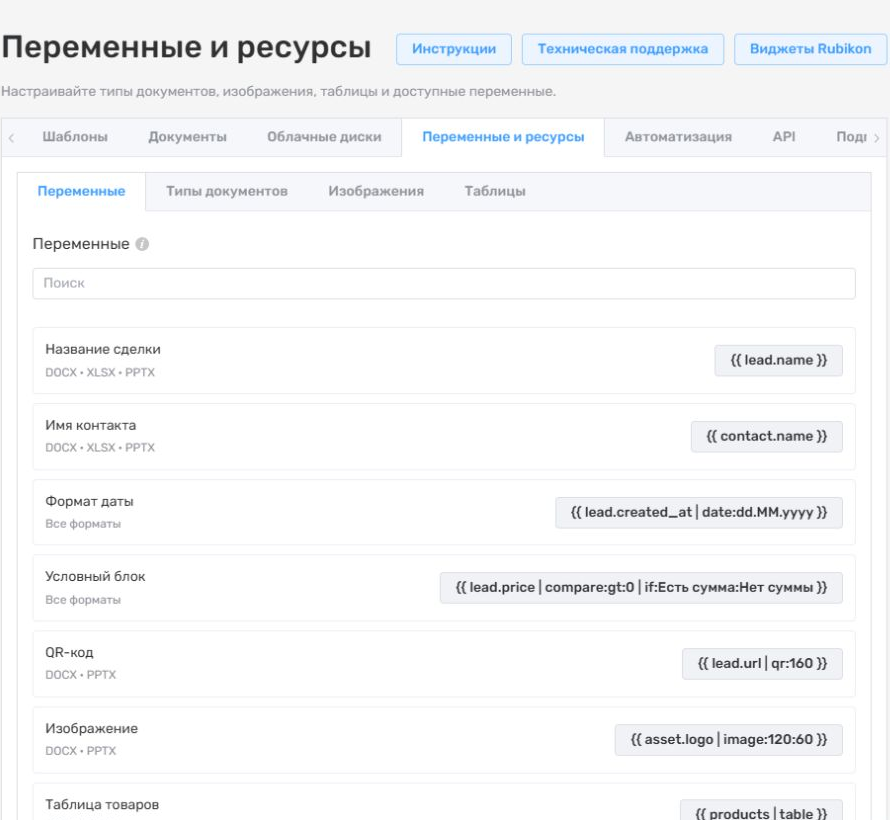Click the subtitle text about document types
Image resolution: width=890 pixels, height=820 pixels.
coord(278,91)
